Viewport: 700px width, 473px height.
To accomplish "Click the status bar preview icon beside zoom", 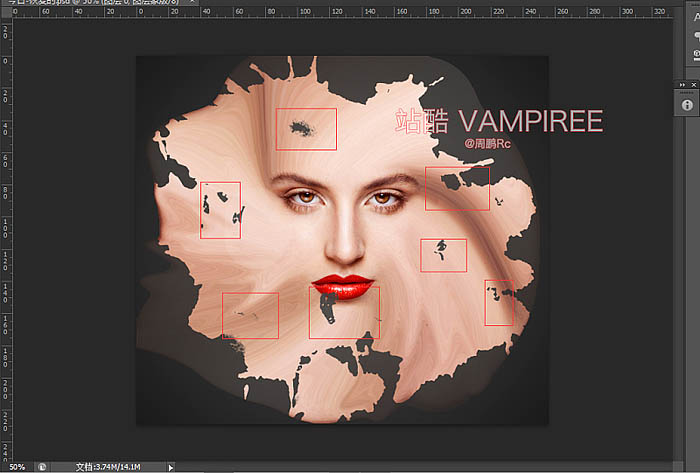I will [x=43, y=466].
